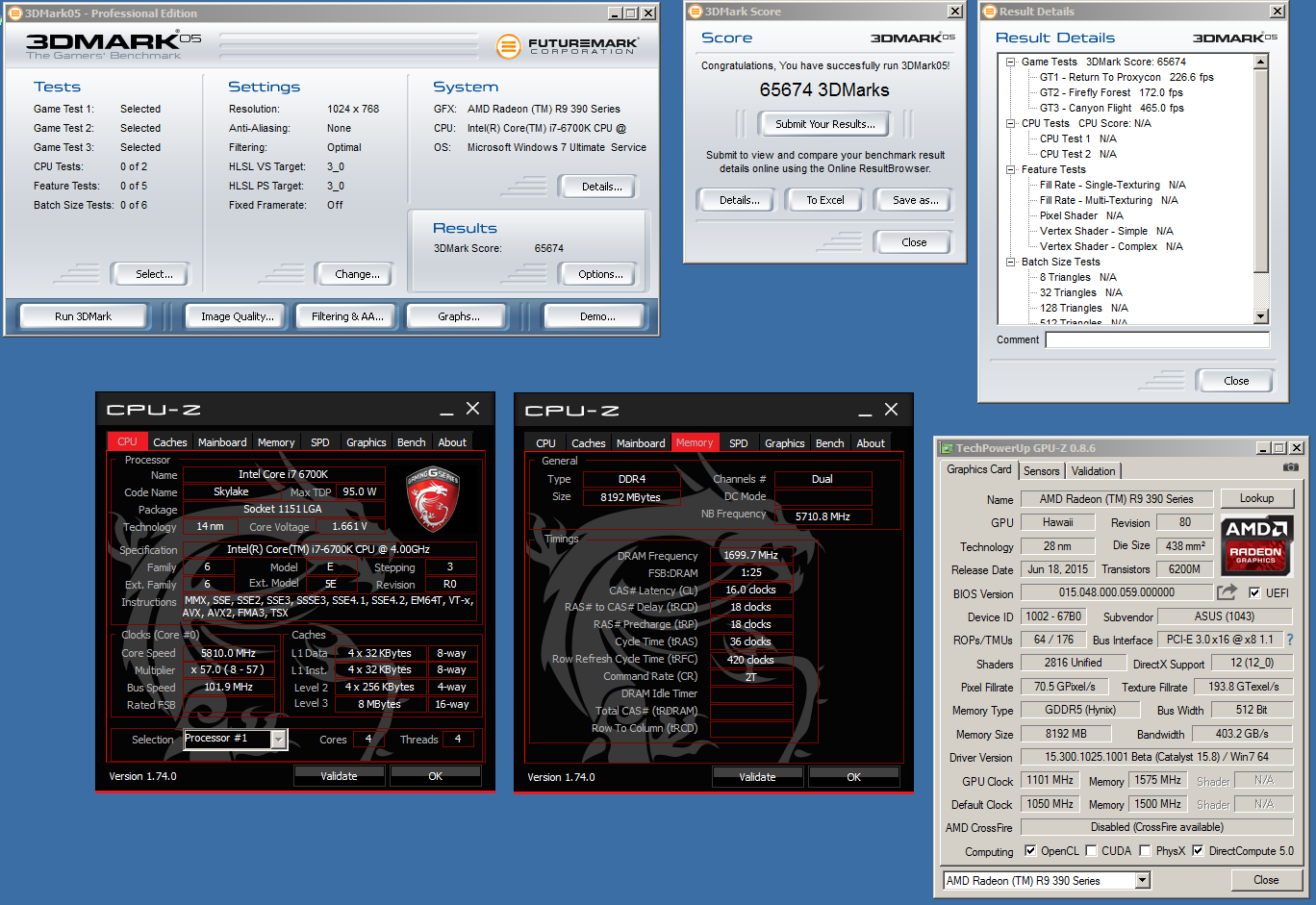Launch the Demo... button
Viewport: 1316px width, 905px height.
pyautogui.click(x=597, y=316)
